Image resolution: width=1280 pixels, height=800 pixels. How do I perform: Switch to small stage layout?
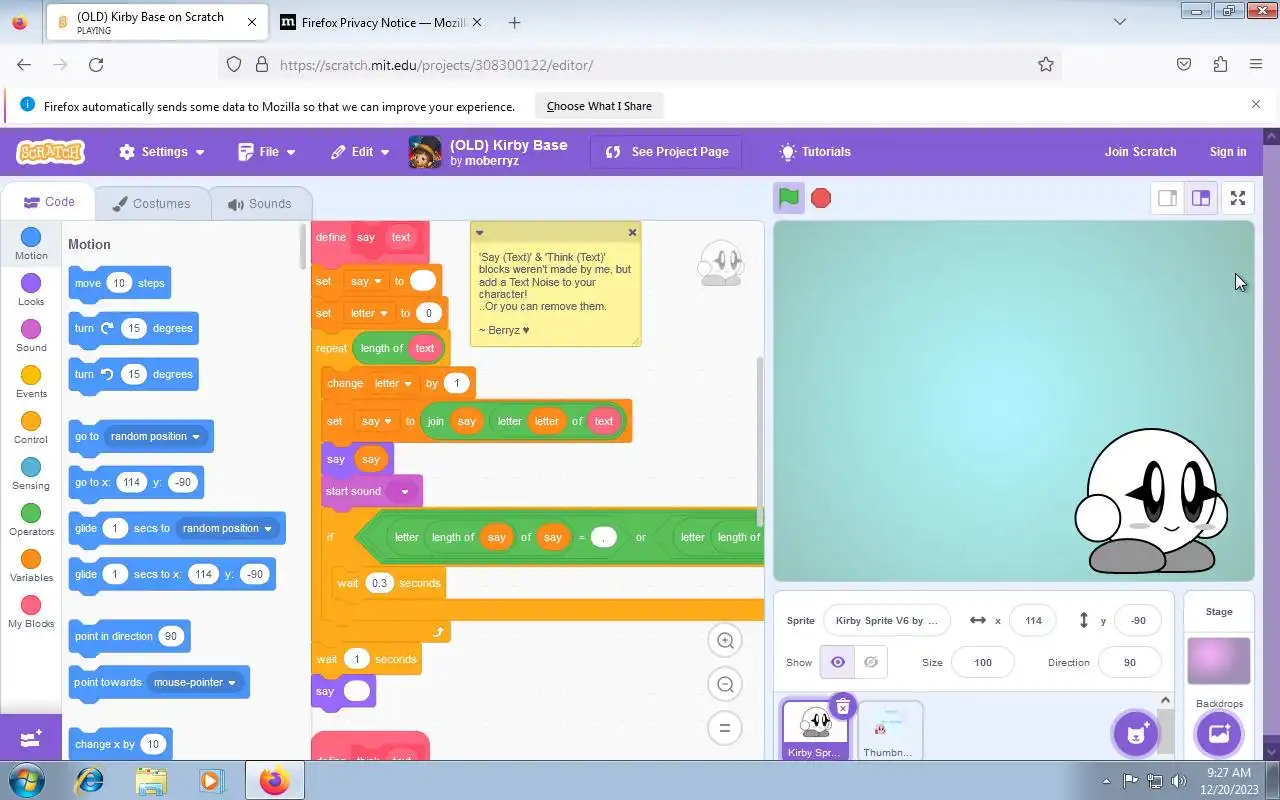(1167, 198)
